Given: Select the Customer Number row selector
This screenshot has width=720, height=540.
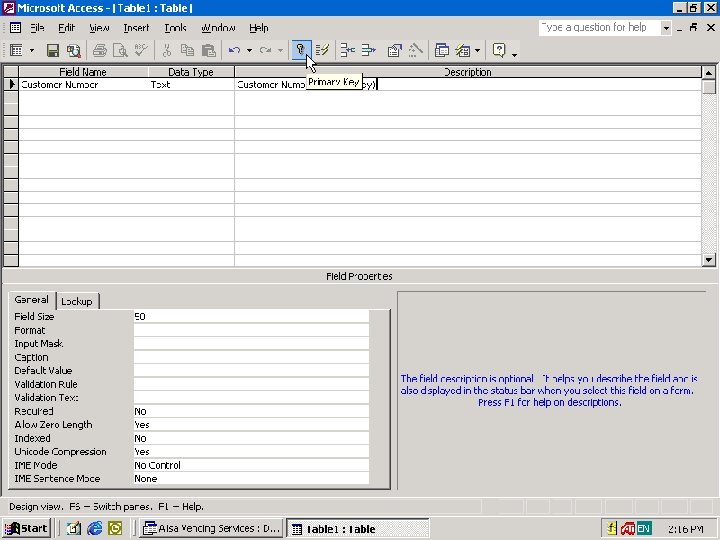Looking at the screenshot, I should (x=11, y=84).
